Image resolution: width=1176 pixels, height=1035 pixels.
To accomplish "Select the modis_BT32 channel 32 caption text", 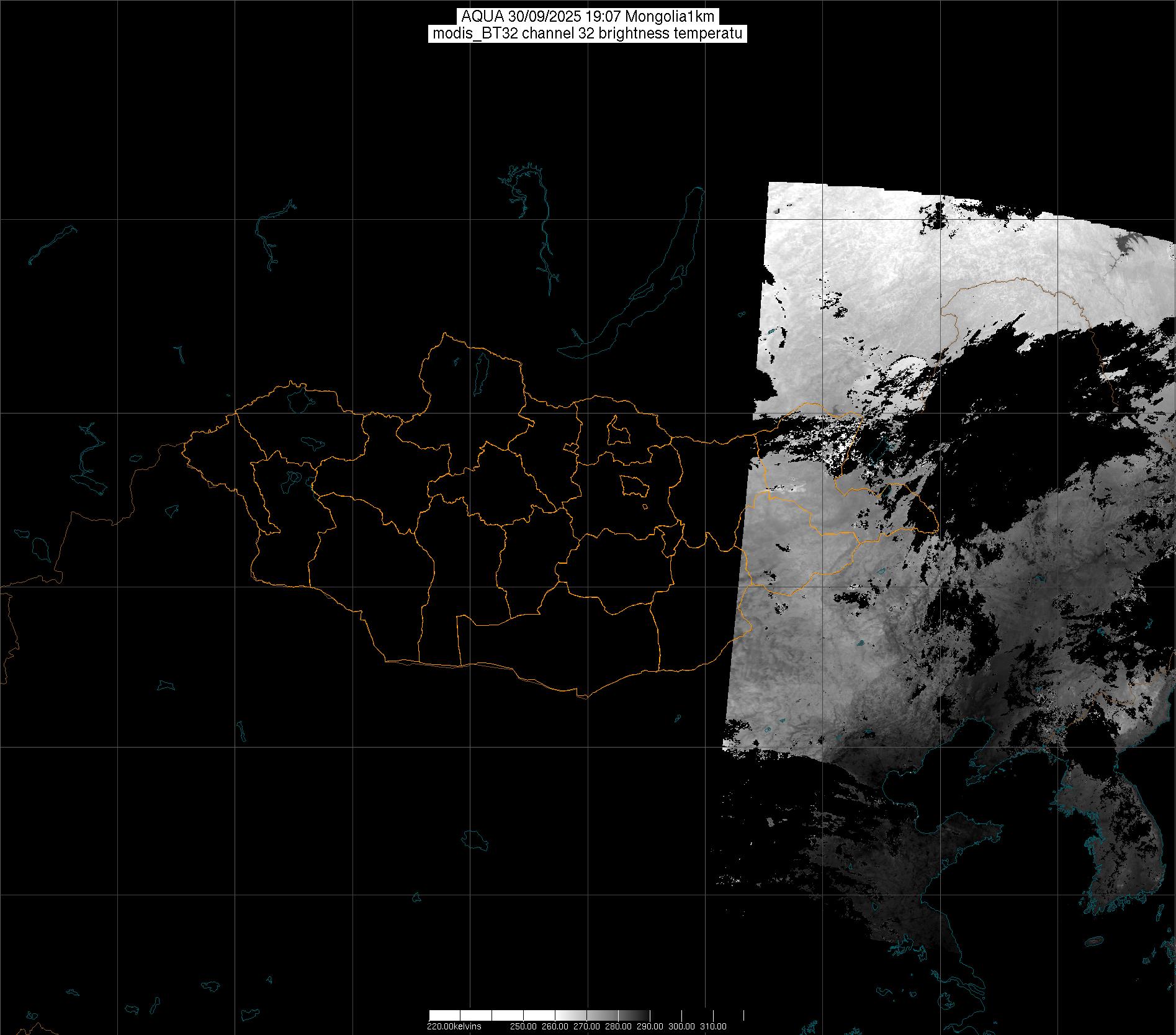I will [588, 34].
